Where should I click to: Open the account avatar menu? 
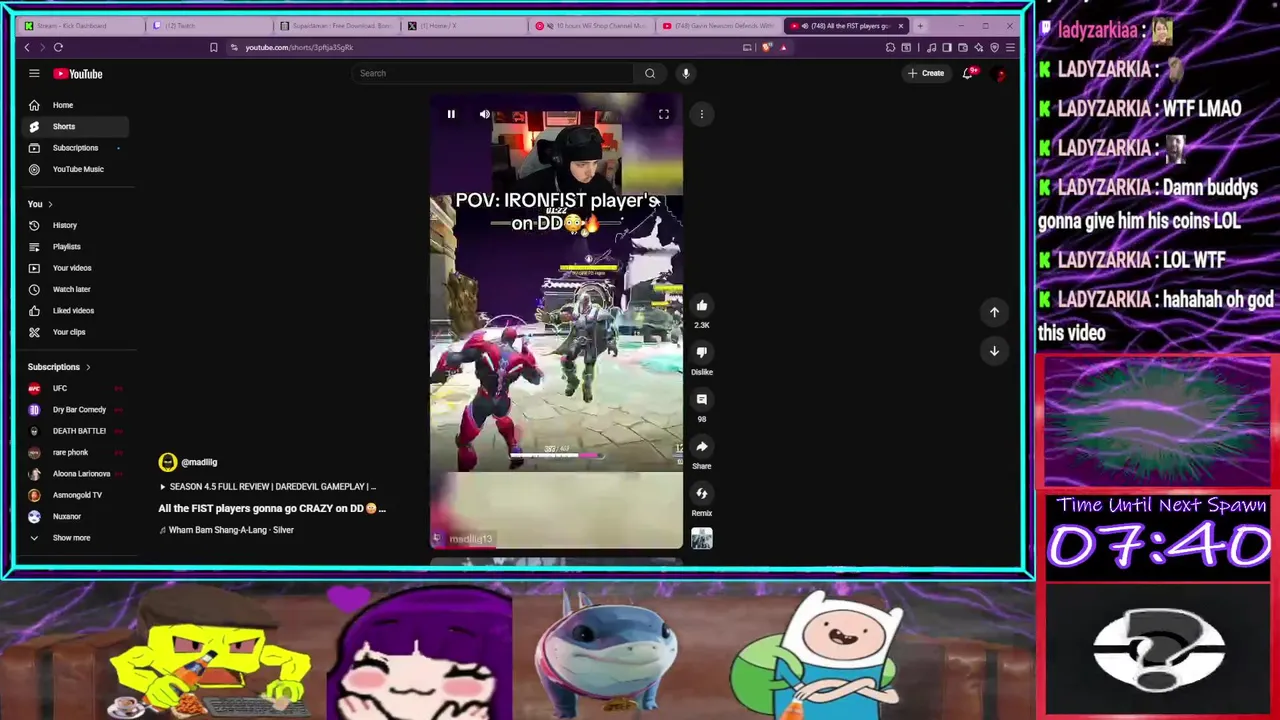pos(999,74)
